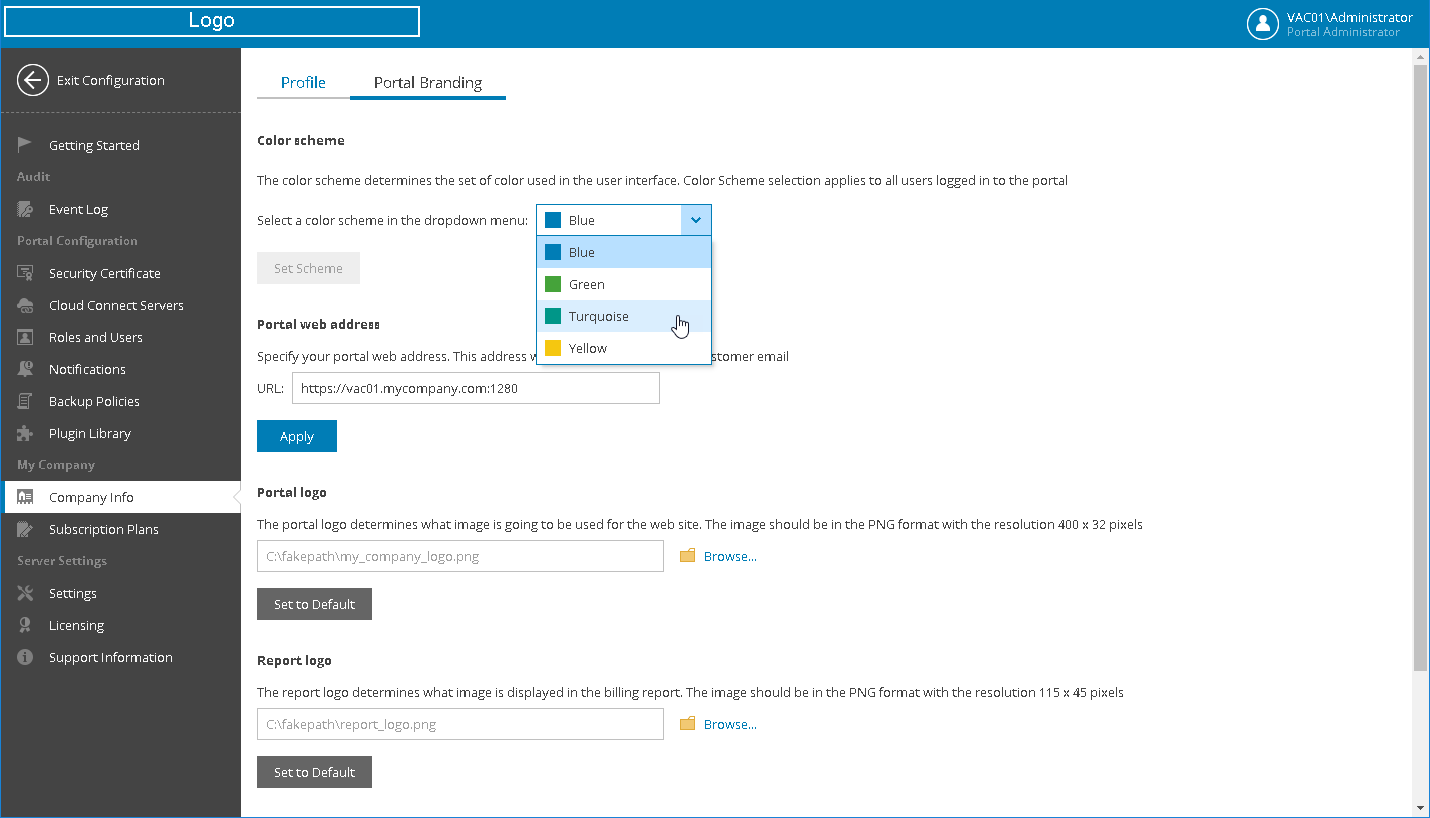
Task: Click the Color scheme heading text
Action: click(x=301, y=140)
